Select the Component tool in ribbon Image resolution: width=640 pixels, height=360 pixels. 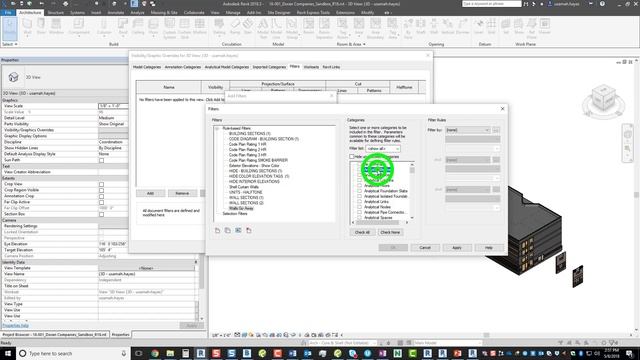[79, 27]
